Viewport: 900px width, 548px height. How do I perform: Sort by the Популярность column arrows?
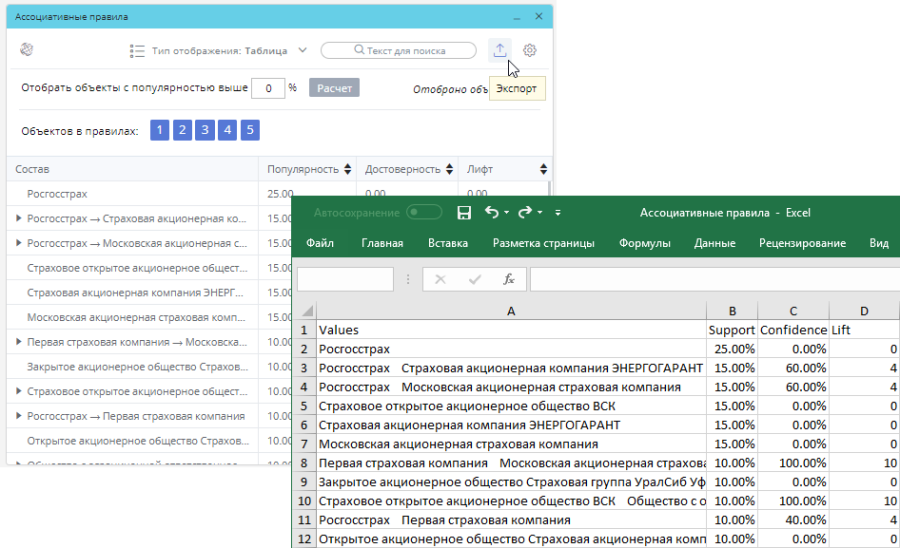(x=347, y=170)
